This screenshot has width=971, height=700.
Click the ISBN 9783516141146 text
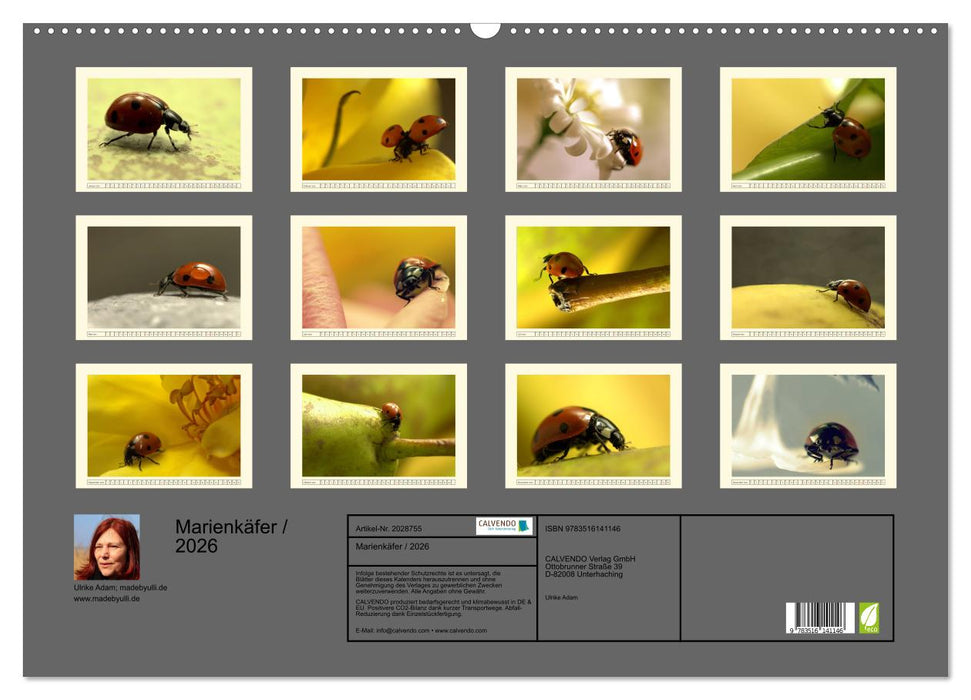pos(583,528)
